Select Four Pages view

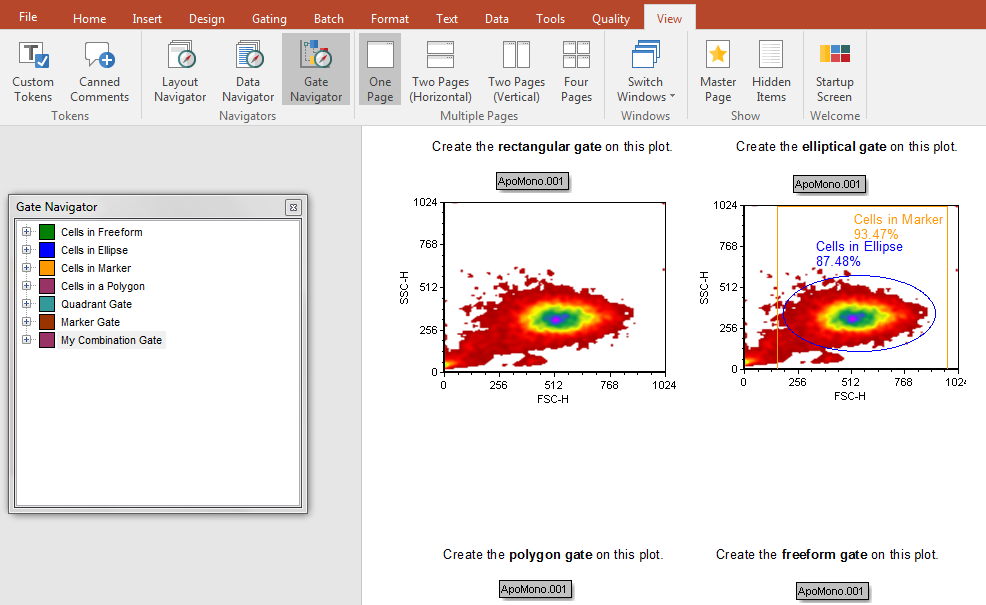tap(576, 72)
